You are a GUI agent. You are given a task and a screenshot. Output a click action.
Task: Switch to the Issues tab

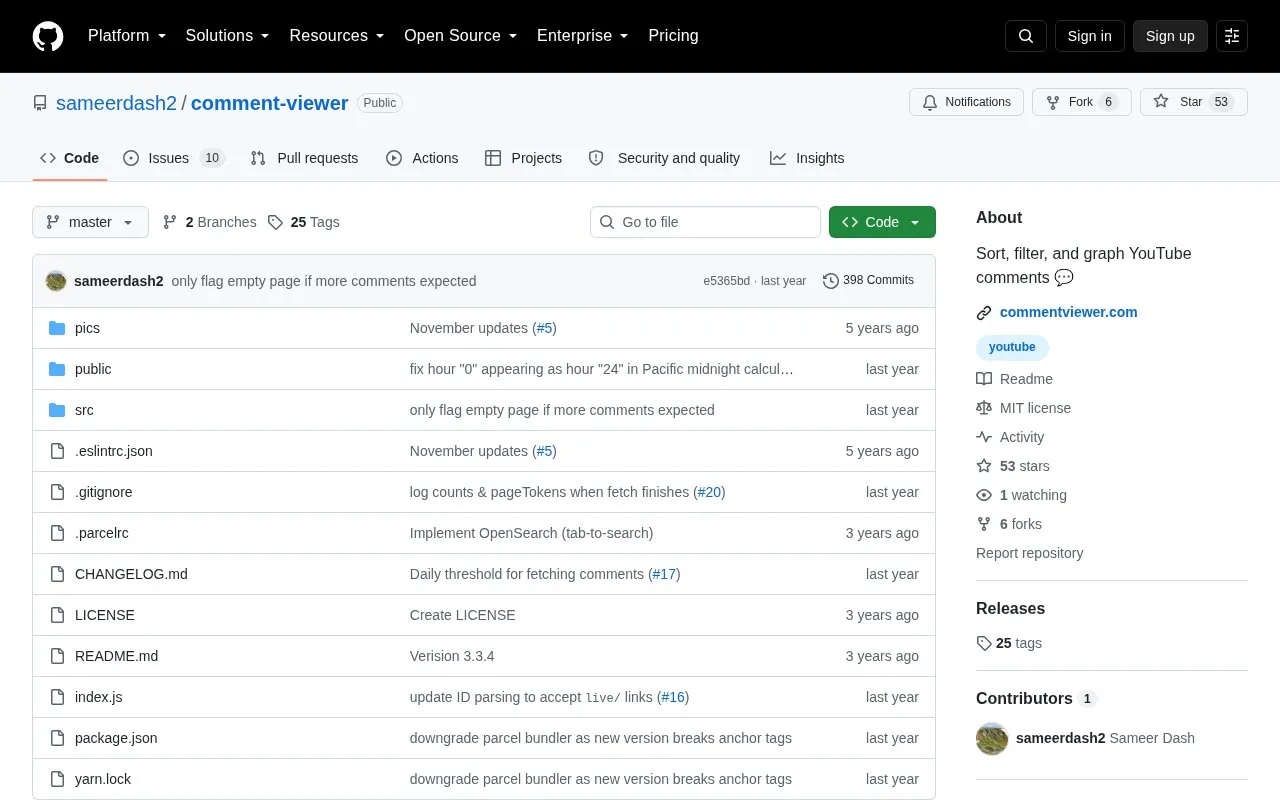tap(174, 158)
